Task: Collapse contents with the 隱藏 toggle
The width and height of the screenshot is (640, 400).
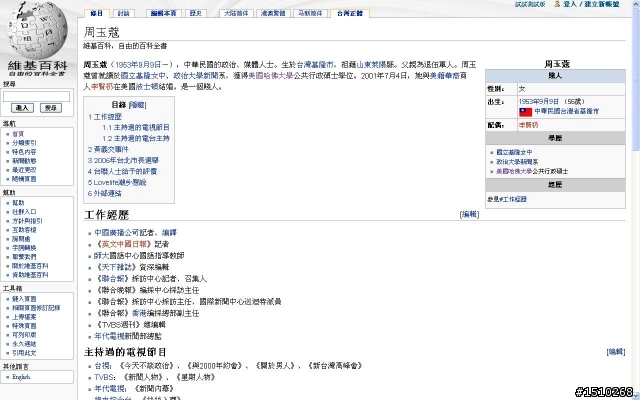Action: 138,105
